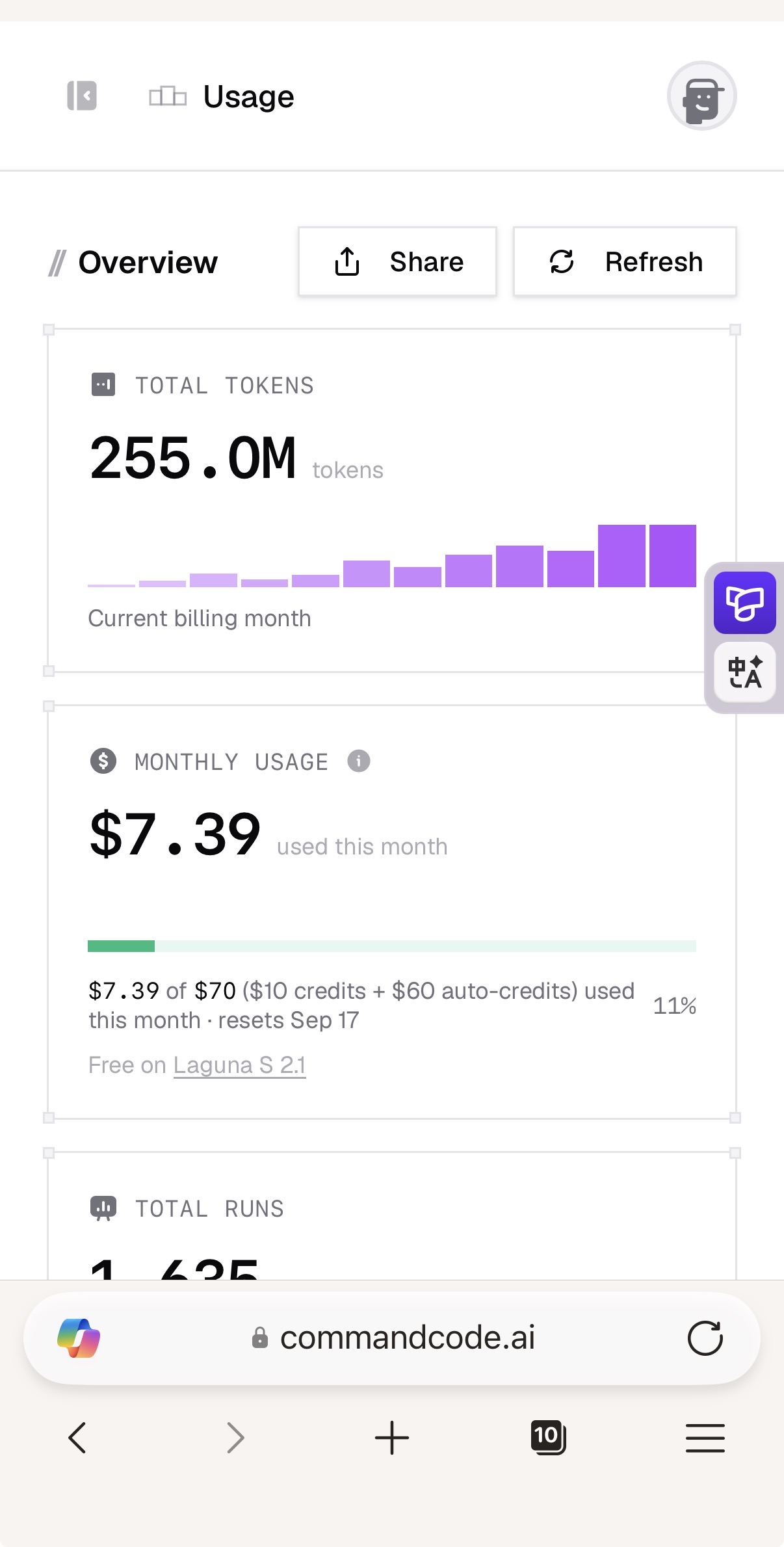Open Copilot from the address bar

pyautogui.click(x=79, y=1338)
